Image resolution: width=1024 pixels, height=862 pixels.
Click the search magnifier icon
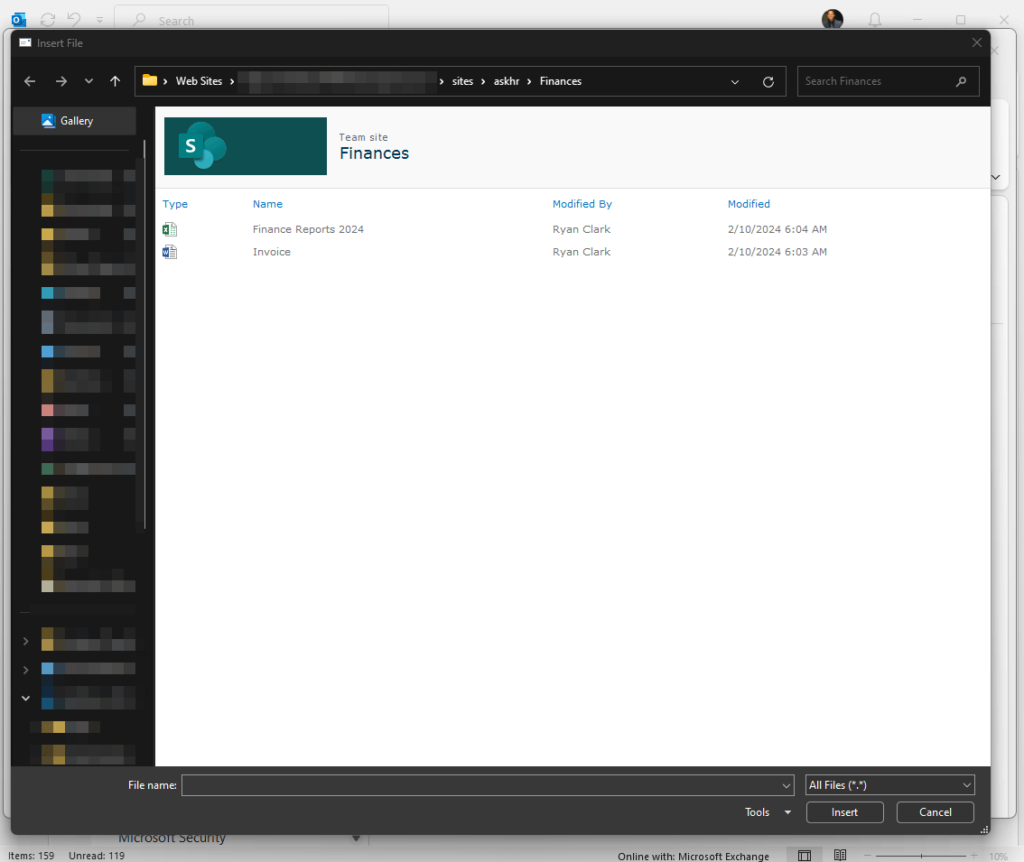(x=961, y=81)
